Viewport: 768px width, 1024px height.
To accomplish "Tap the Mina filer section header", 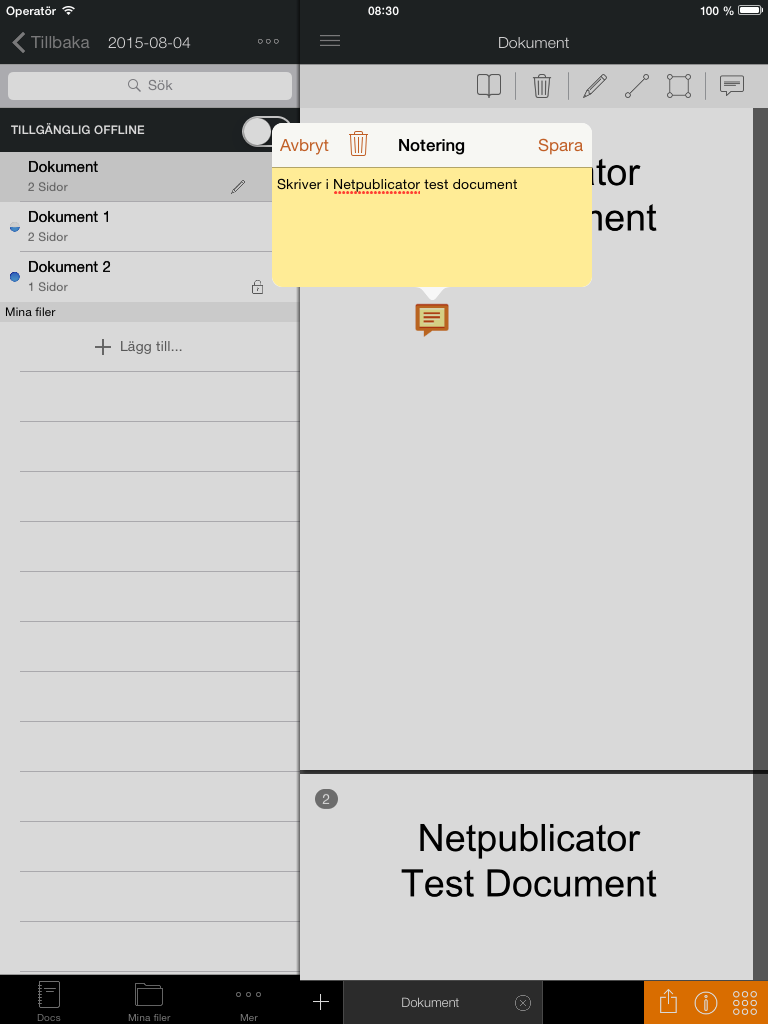I will [x=150, y=312].
